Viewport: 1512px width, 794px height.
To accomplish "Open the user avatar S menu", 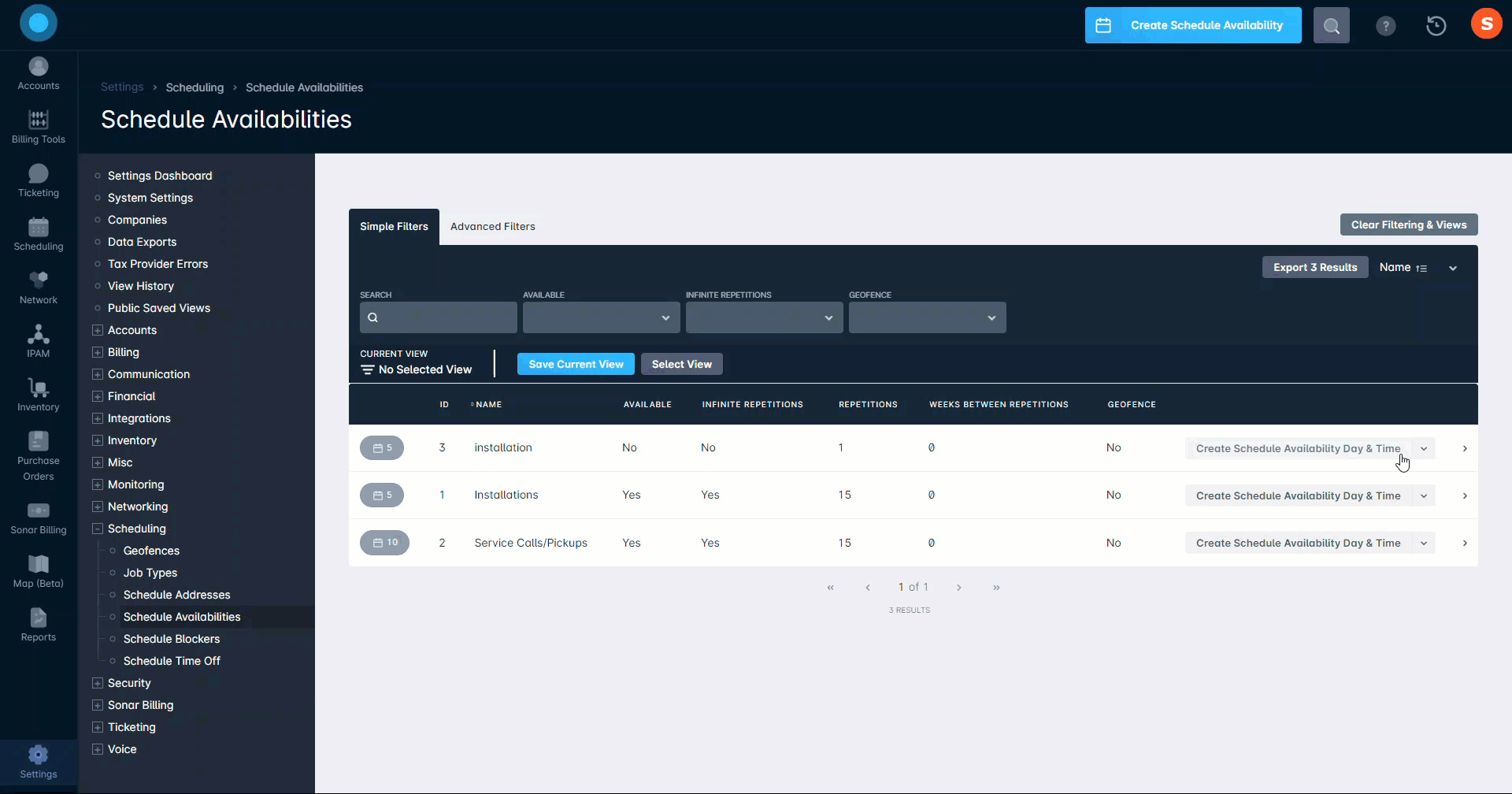I will 1487,24.
